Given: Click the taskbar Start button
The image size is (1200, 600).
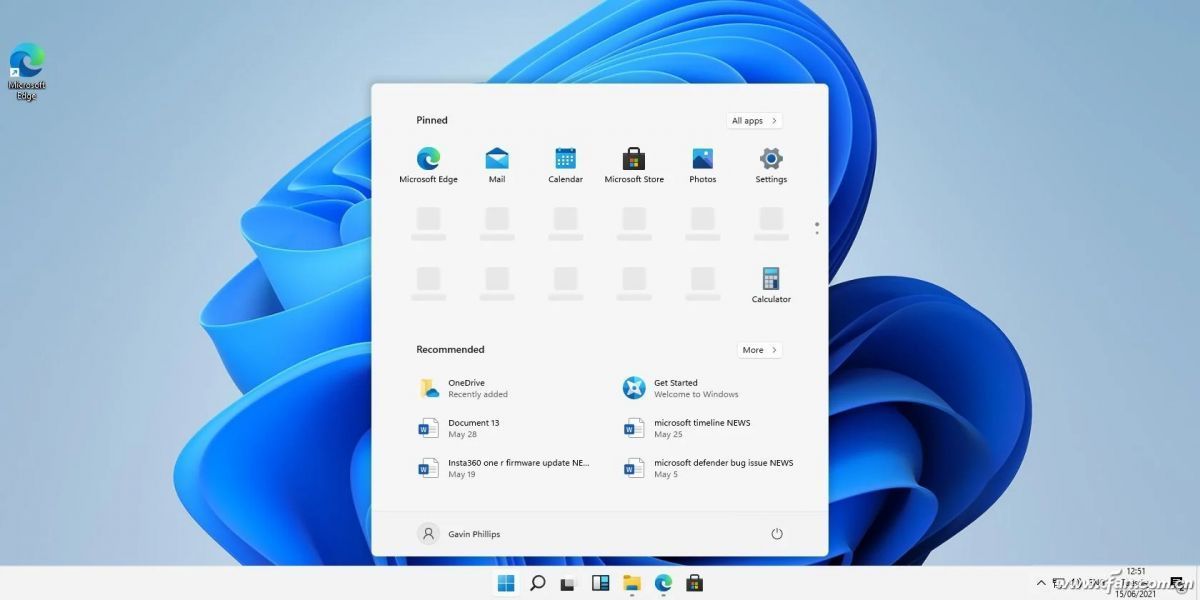Looking at the screenshot, I should click(x=506, y=583).
